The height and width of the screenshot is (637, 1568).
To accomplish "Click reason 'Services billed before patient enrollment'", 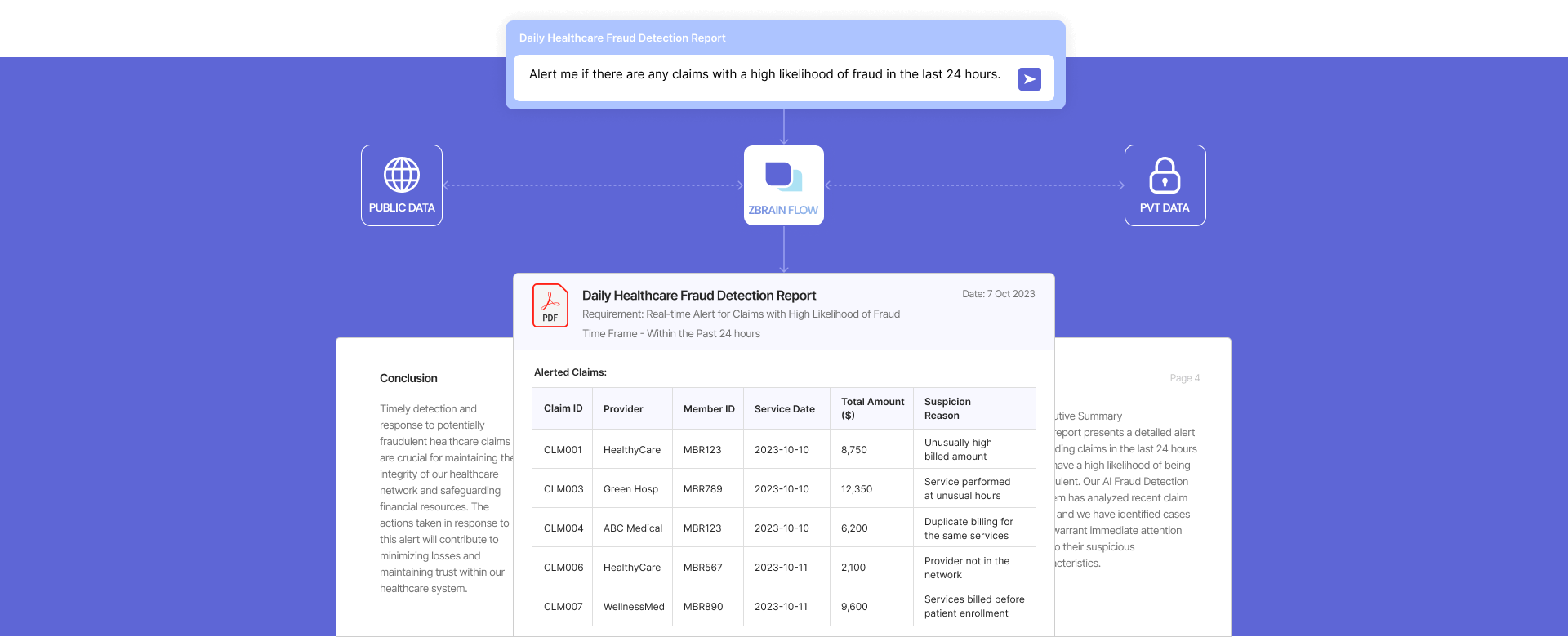I will point(974,606).
